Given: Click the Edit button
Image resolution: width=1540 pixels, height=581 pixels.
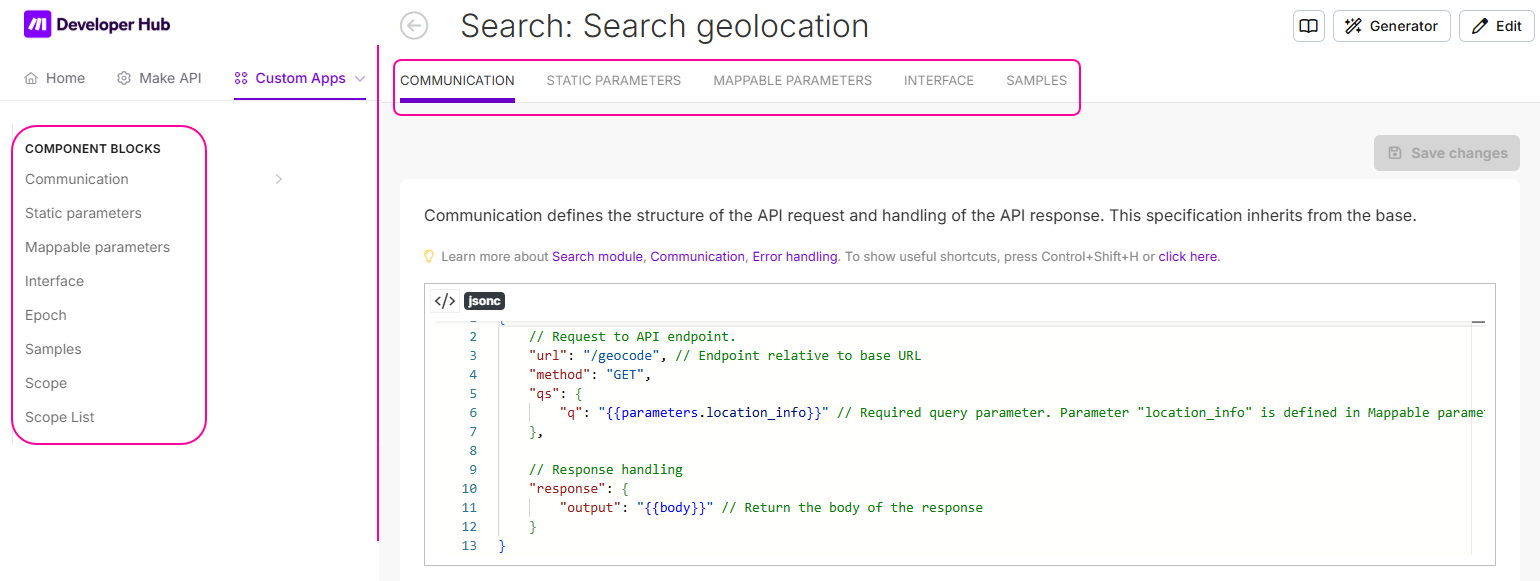Looking at the screenshot, I should coord(1496,26).
